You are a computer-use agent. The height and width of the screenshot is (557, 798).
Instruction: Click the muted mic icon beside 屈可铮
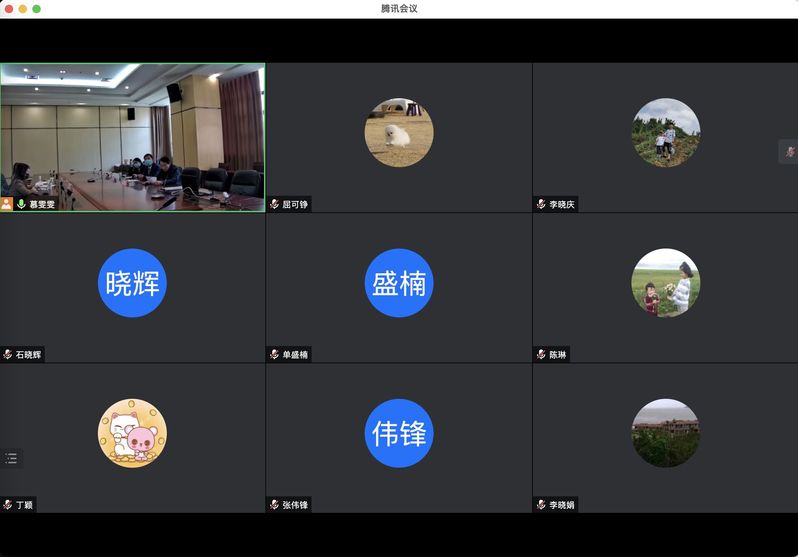[x=274, y=204]
